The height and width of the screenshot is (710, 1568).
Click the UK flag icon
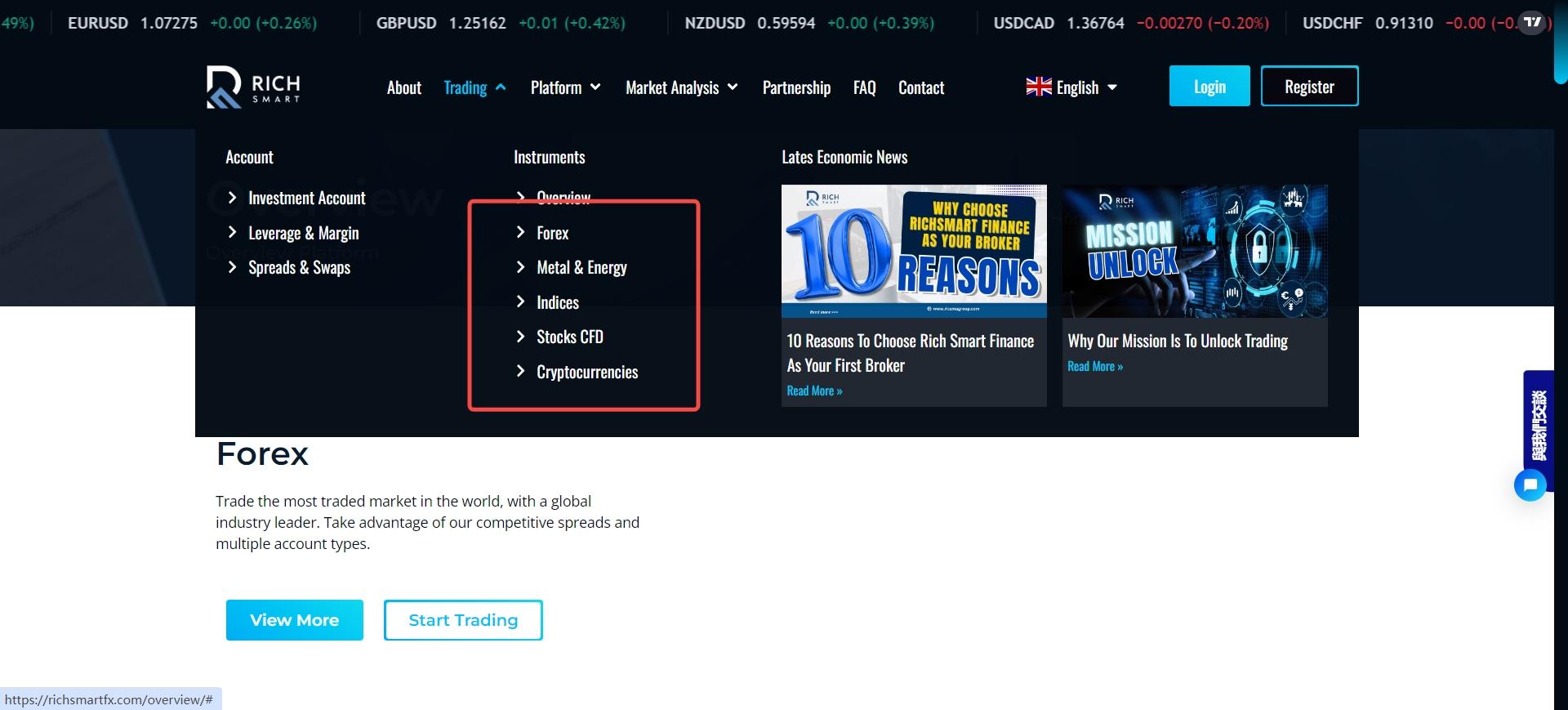[1039, 87]
